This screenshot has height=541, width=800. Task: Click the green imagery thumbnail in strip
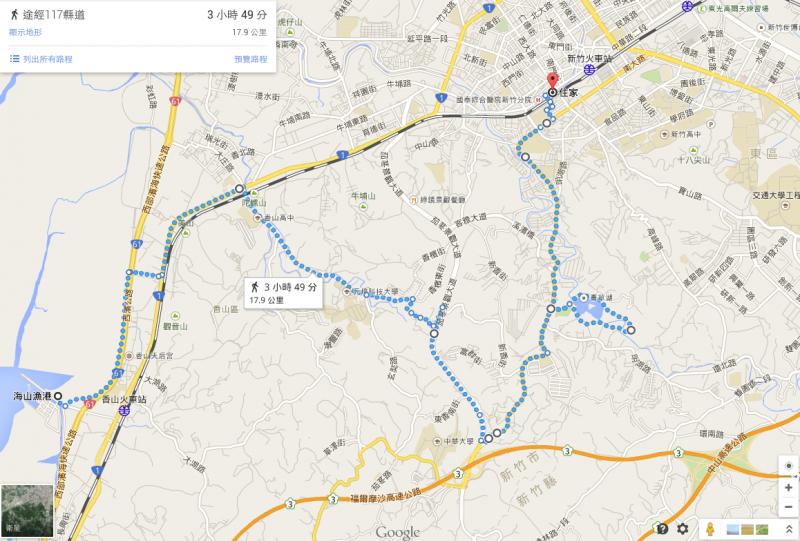coord(762,529)
